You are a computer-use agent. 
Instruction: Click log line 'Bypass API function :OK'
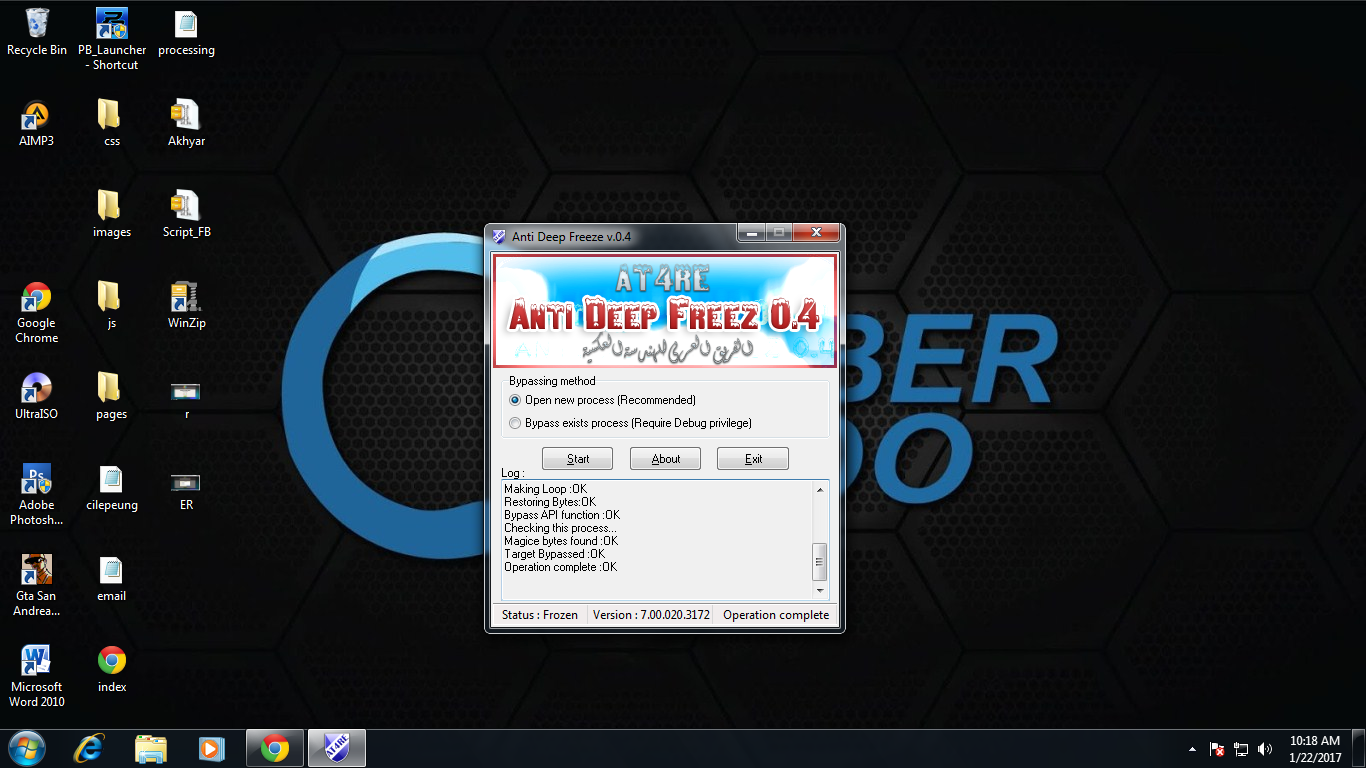tap(562, 515)
